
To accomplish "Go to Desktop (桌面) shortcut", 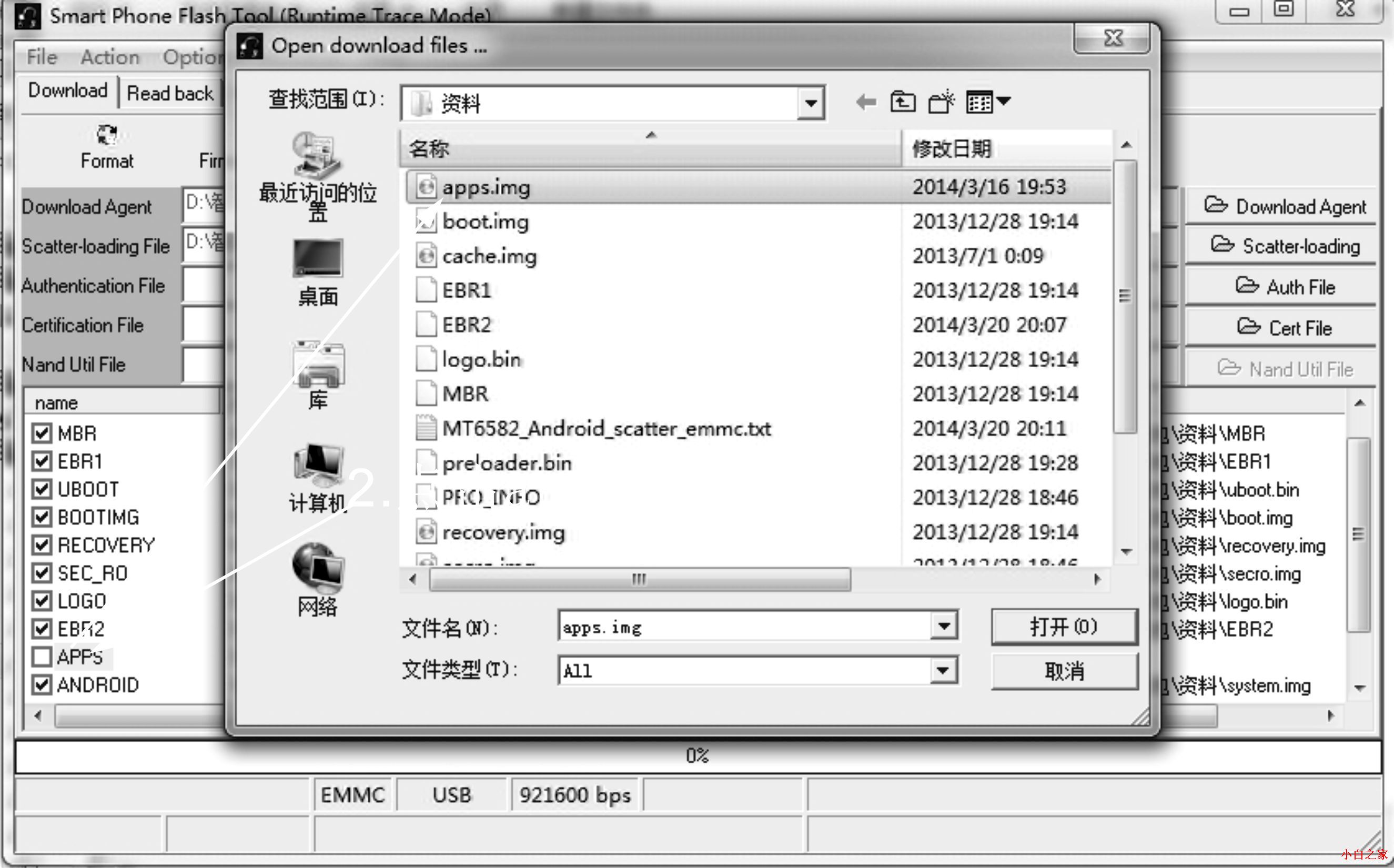I will (317, 272).
